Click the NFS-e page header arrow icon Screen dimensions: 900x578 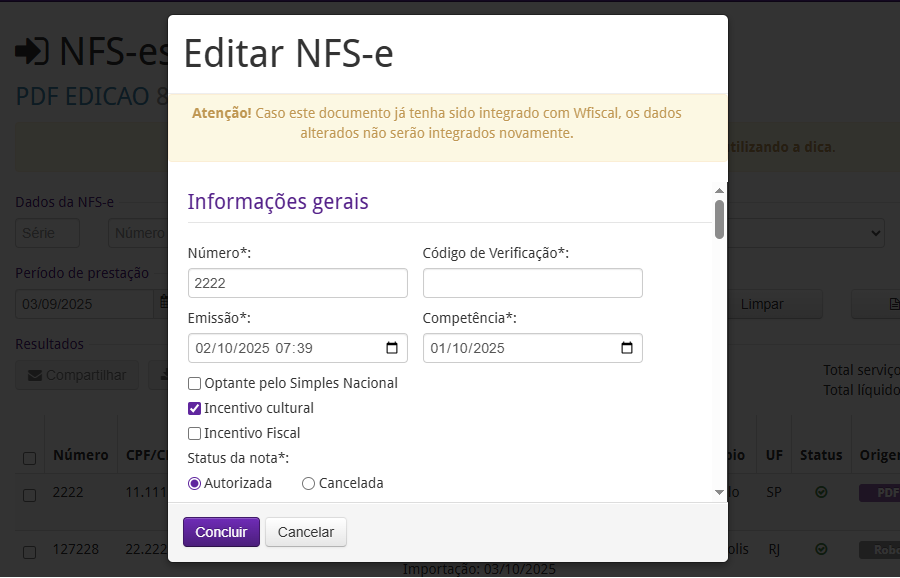[x=32, y=50]
